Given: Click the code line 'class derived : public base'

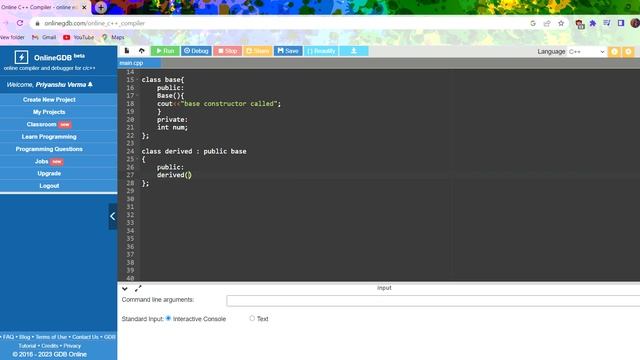Looking at the screenshot, I should (194, 151).
